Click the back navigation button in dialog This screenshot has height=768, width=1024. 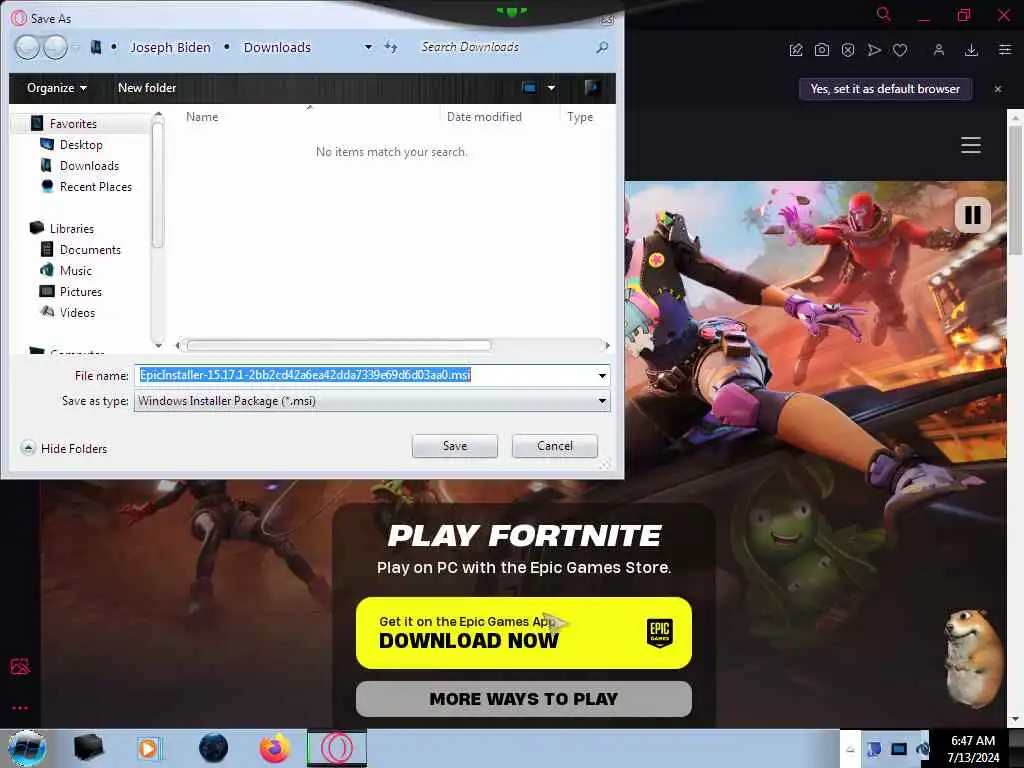[27, 47]
